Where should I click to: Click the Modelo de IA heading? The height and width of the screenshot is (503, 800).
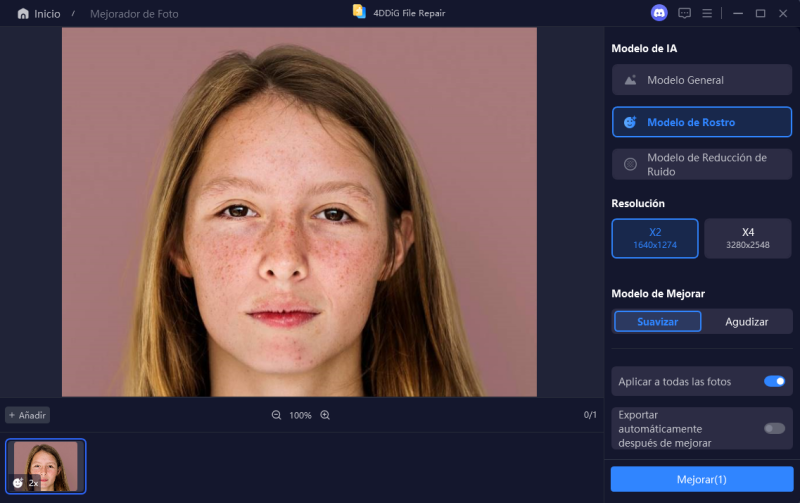pos(644,48)
